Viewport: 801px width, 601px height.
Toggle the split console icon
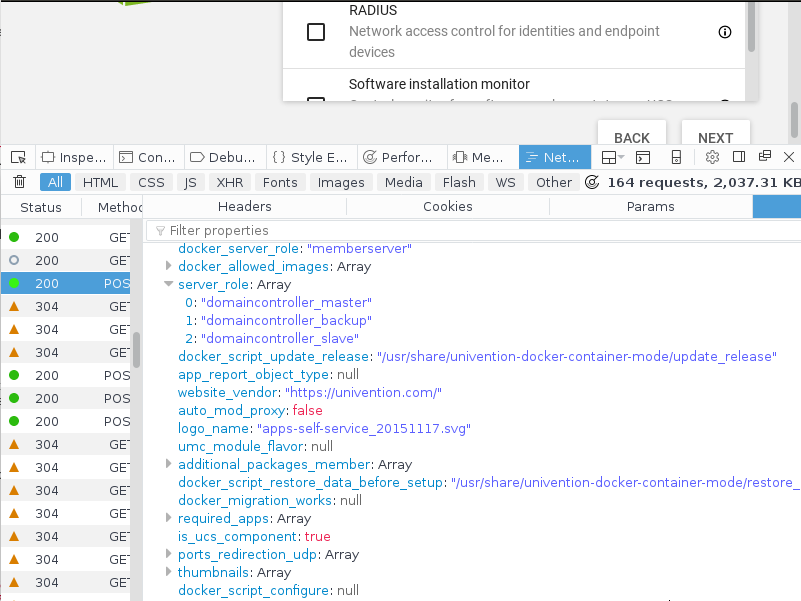[x=644, y=157]
